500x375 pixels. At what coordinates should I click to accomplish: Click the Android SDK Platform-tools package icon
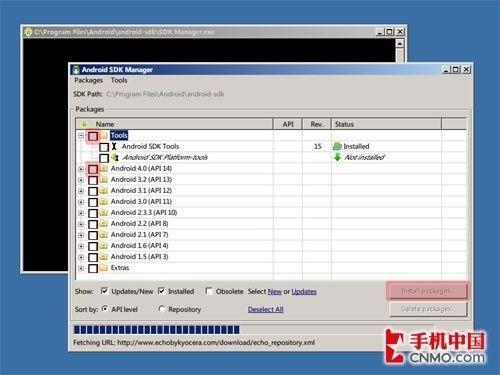115,157
